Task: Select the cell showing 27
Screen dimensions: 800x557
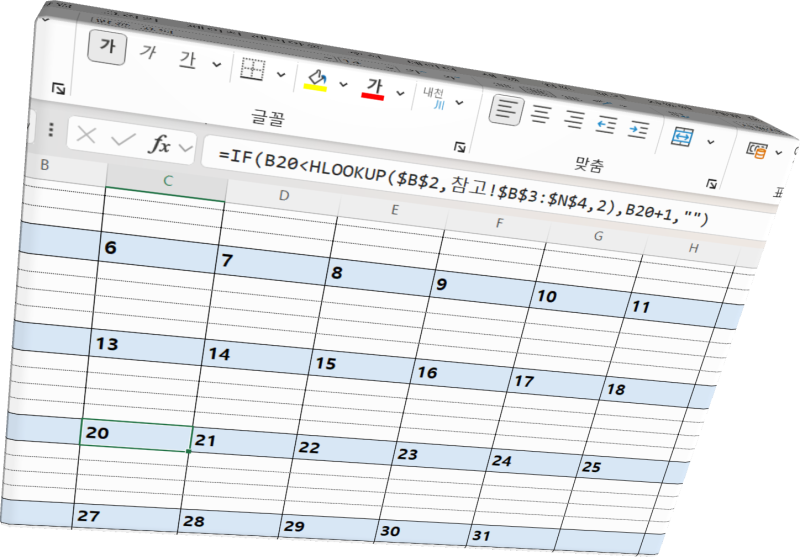Action: click(127, 520)
